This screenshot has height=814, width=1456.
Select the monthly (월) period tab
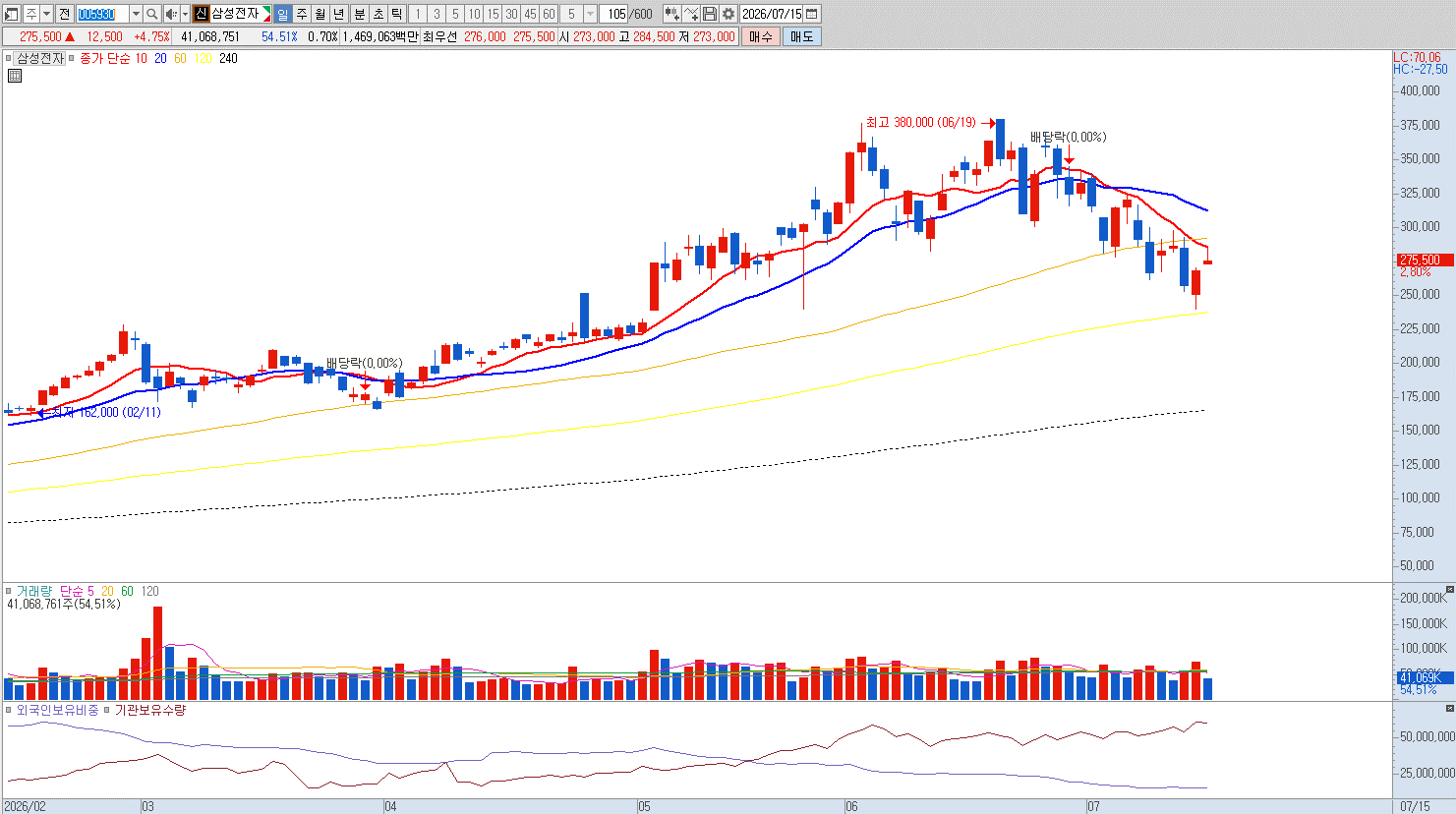[320, 14]
